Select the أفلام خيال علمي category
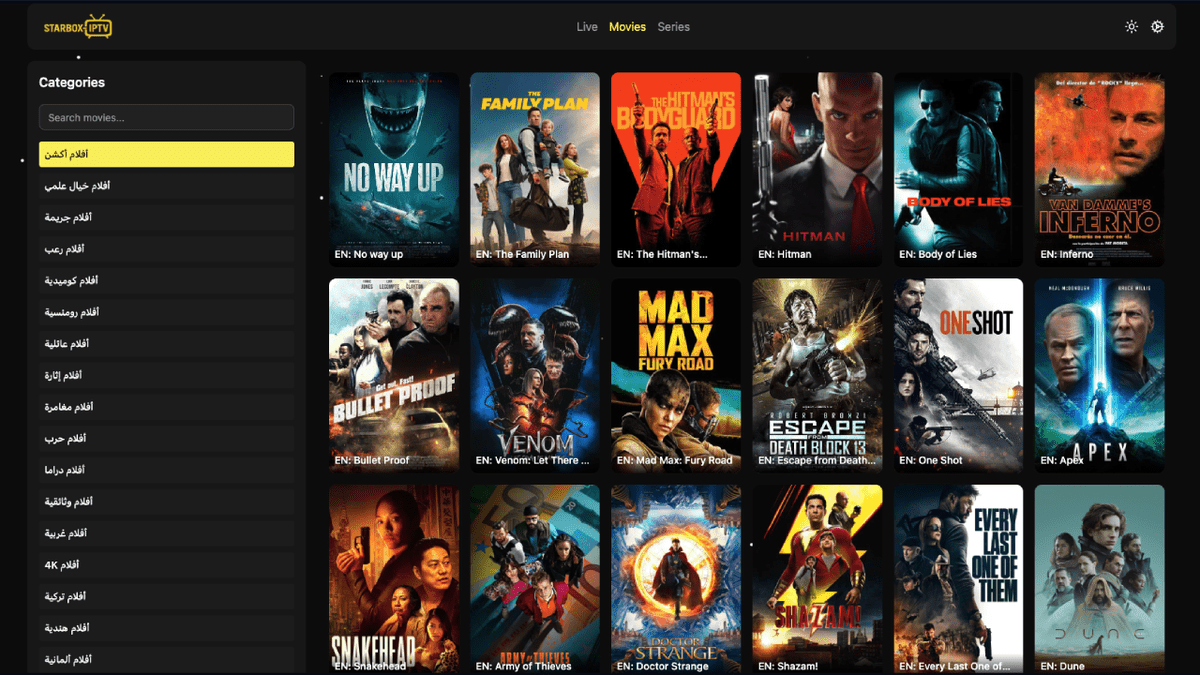The width and height of the screenshot is (1200, 675). (x=166, y=186)
